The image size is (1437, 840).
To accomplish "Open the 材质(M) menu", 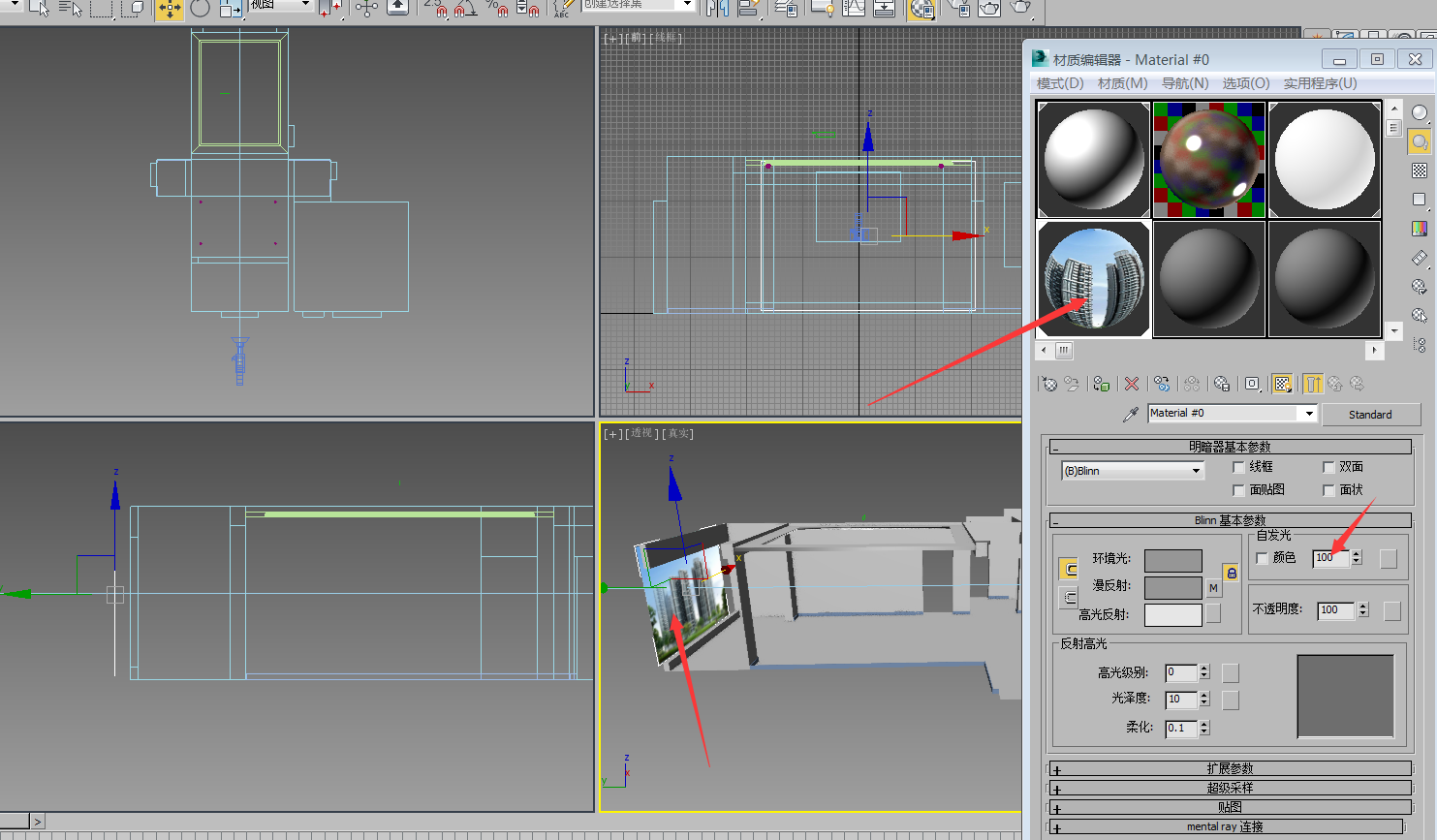I will click(x=1122, y=83).
